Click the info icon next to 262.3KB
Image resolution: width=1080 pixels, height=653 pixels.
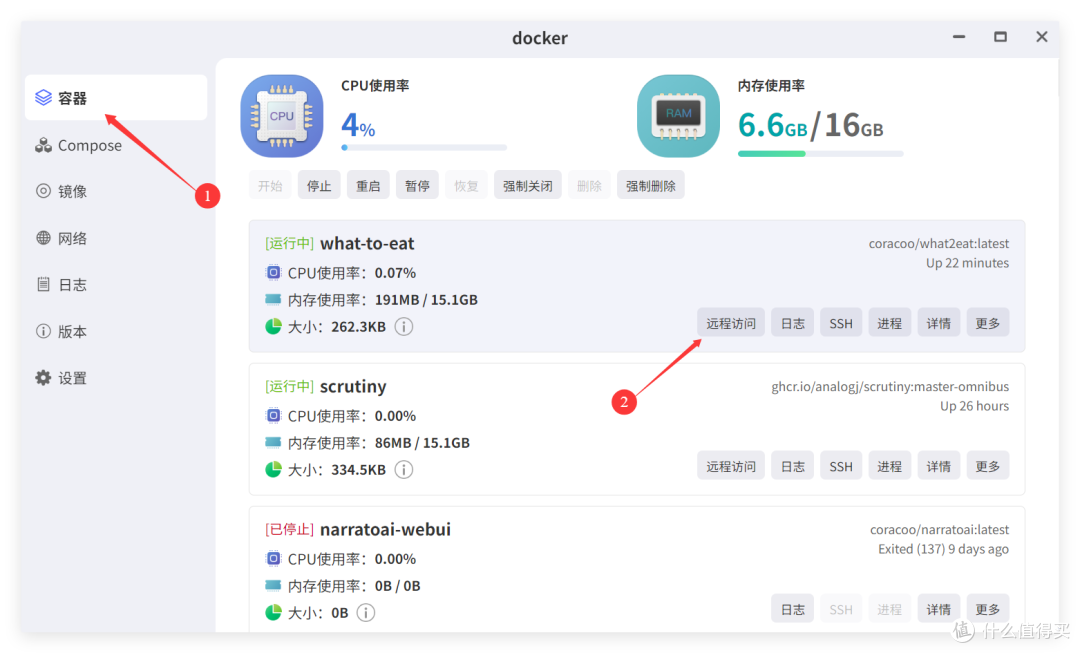[404, 326]
